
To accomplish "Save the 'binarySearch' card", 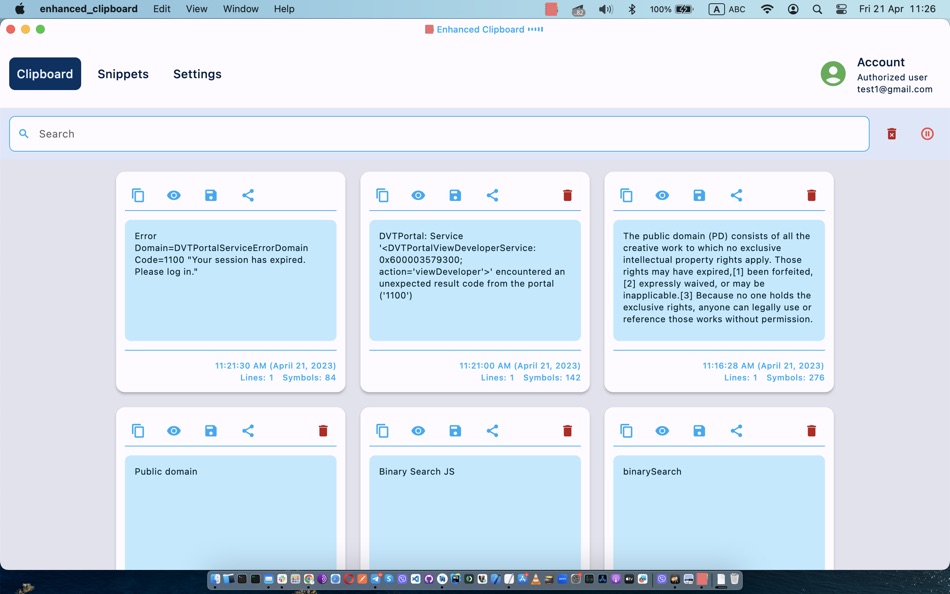I will pyautogui.click(x=699, y=431).
